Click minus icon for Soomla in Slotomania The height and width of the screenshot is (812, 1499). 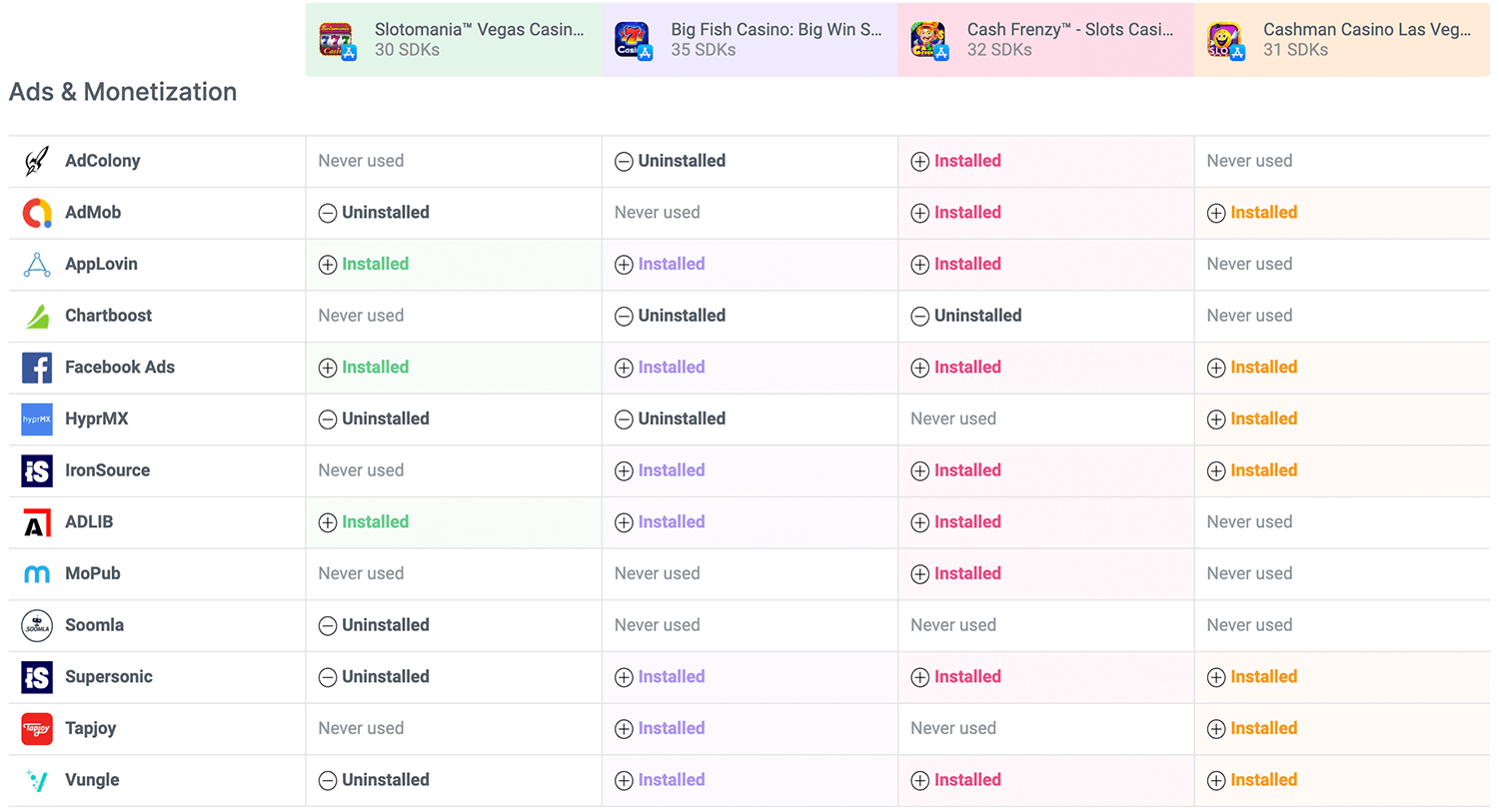pyautogui.click(x=328, y=626)
